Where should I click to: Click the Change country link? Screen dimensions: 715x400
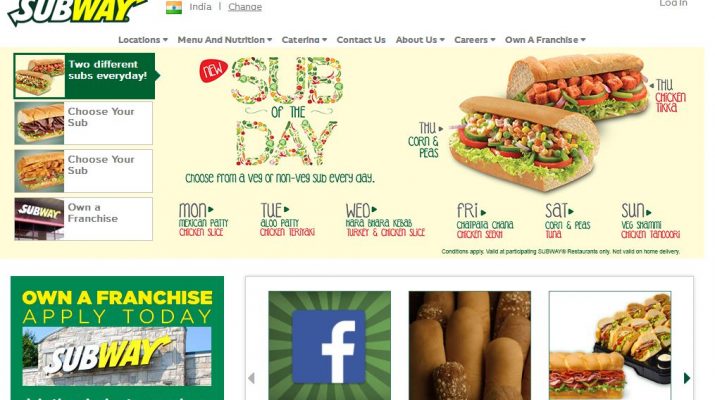245,7
